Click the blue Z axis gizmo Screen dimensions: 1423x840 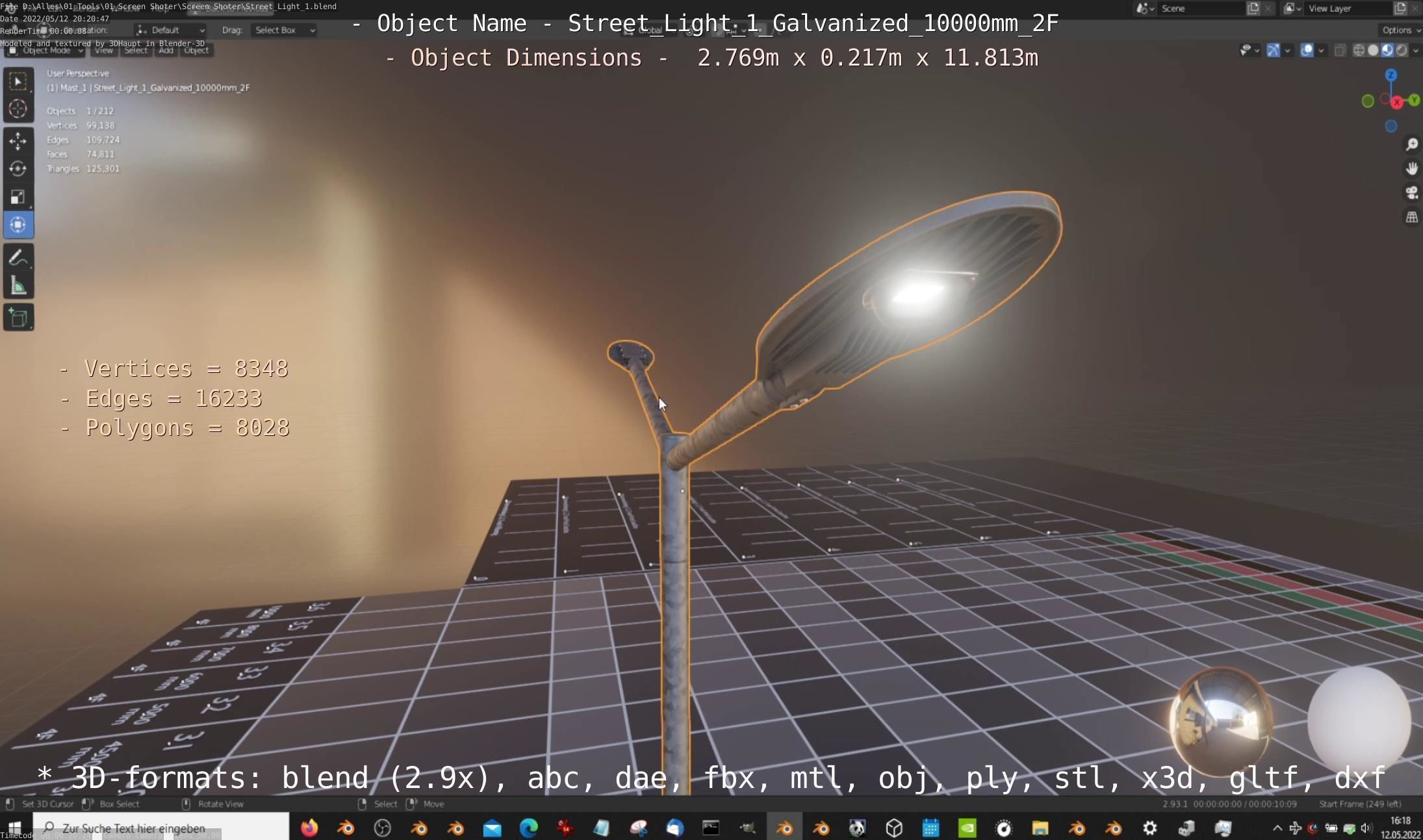[1391, 75]
